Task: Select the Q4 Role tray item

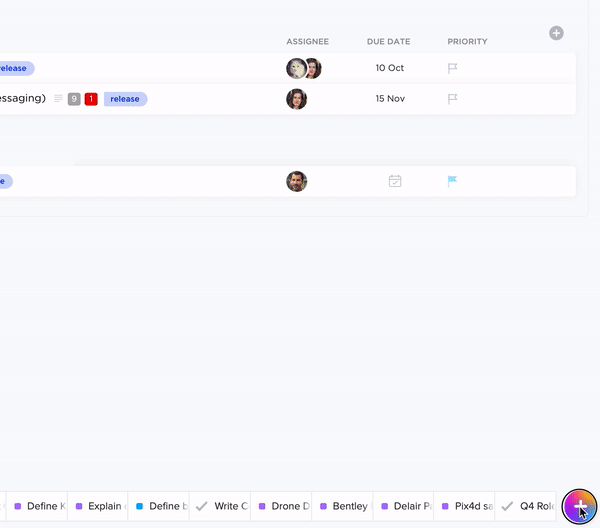Action: (529, 506)
